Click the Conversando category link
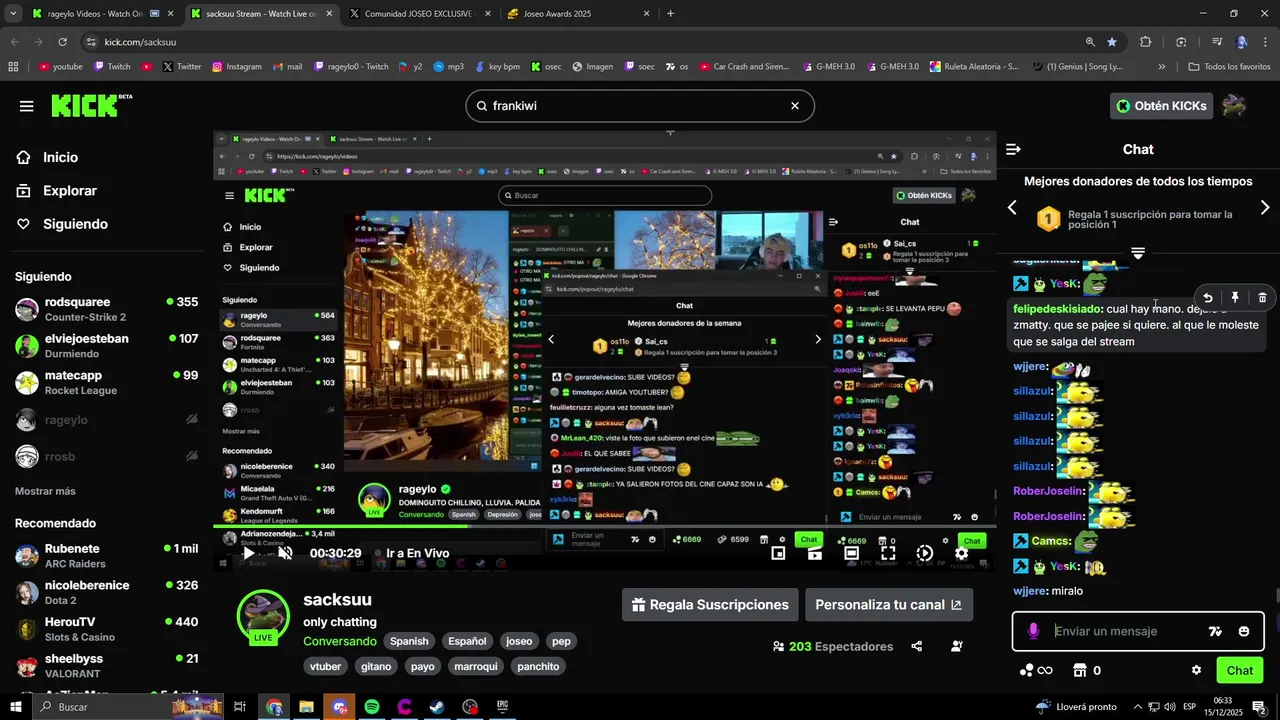This screenshot has width=1280, height=720. pyautogui.click(x=340, y=641)
